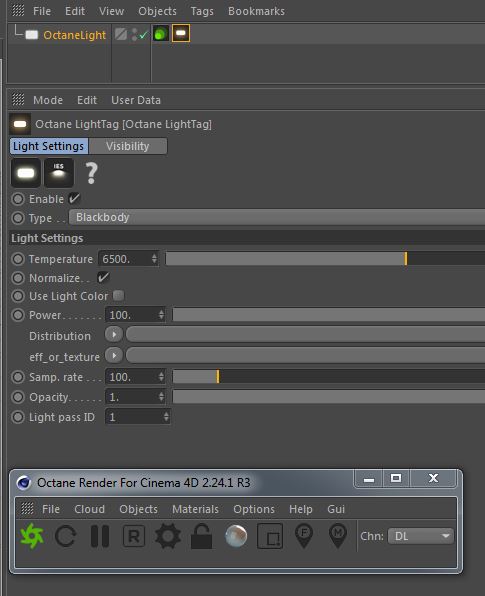Click the Temperature 6500 input field
485x596 pixels.
(x=128, y=258)
